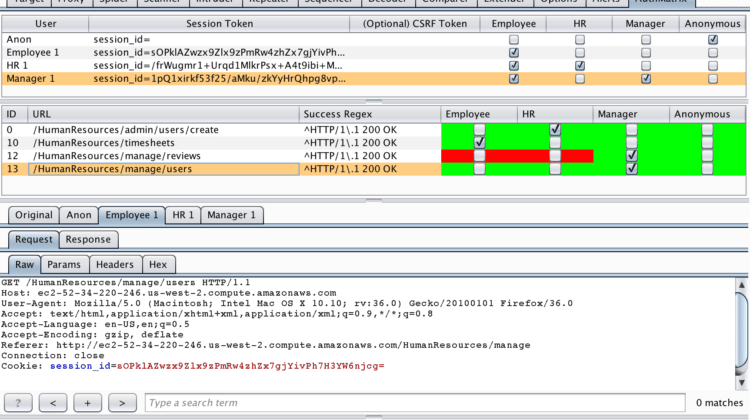This screenshot has height=420, width=750.
Task: Click the Employee 1 session token cell
Action: tap(219, 53)
